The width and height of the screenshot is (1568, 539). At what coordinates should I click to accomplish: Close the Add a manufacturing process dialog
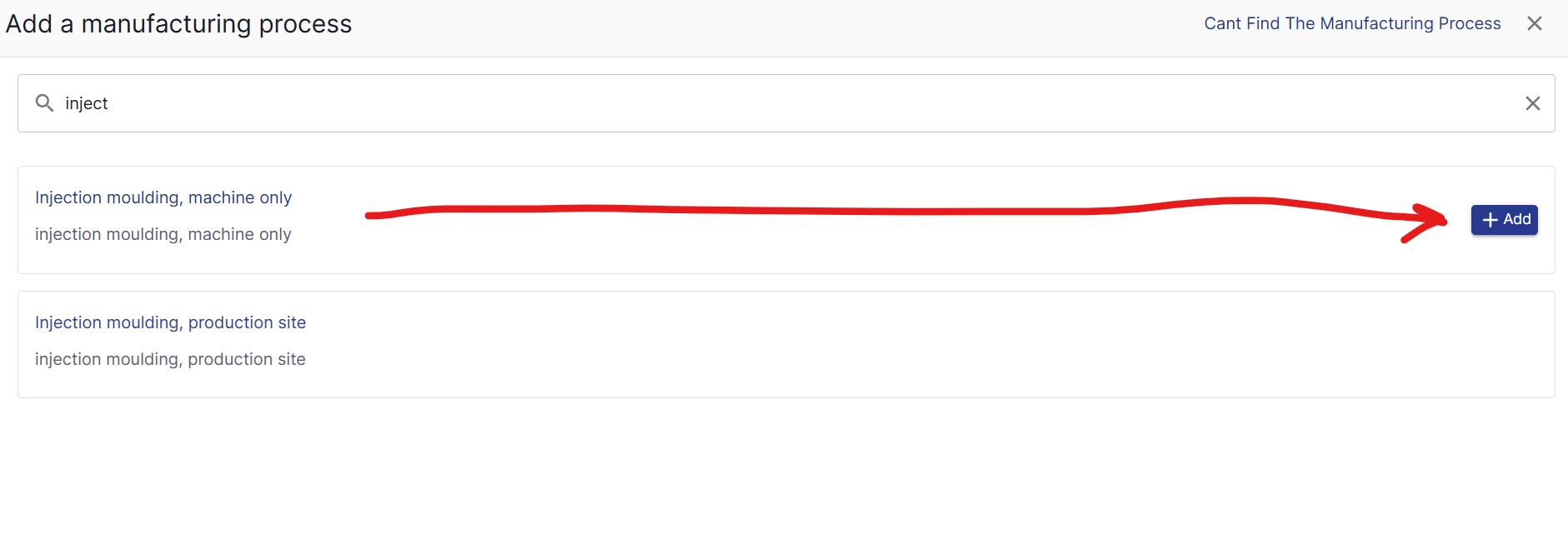1534,24
